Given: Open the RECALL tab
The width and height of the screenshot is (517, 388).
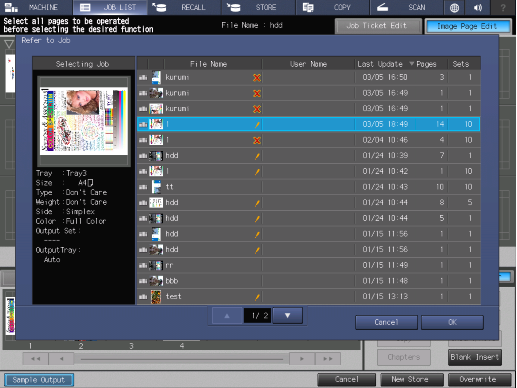Looking at the screenshot, I should 184,7.
